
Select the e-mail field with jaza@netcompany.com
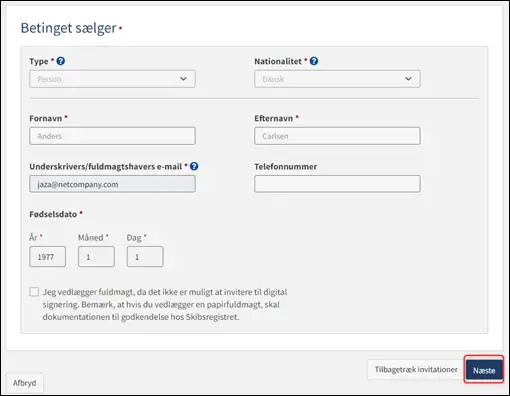(112, 184)
